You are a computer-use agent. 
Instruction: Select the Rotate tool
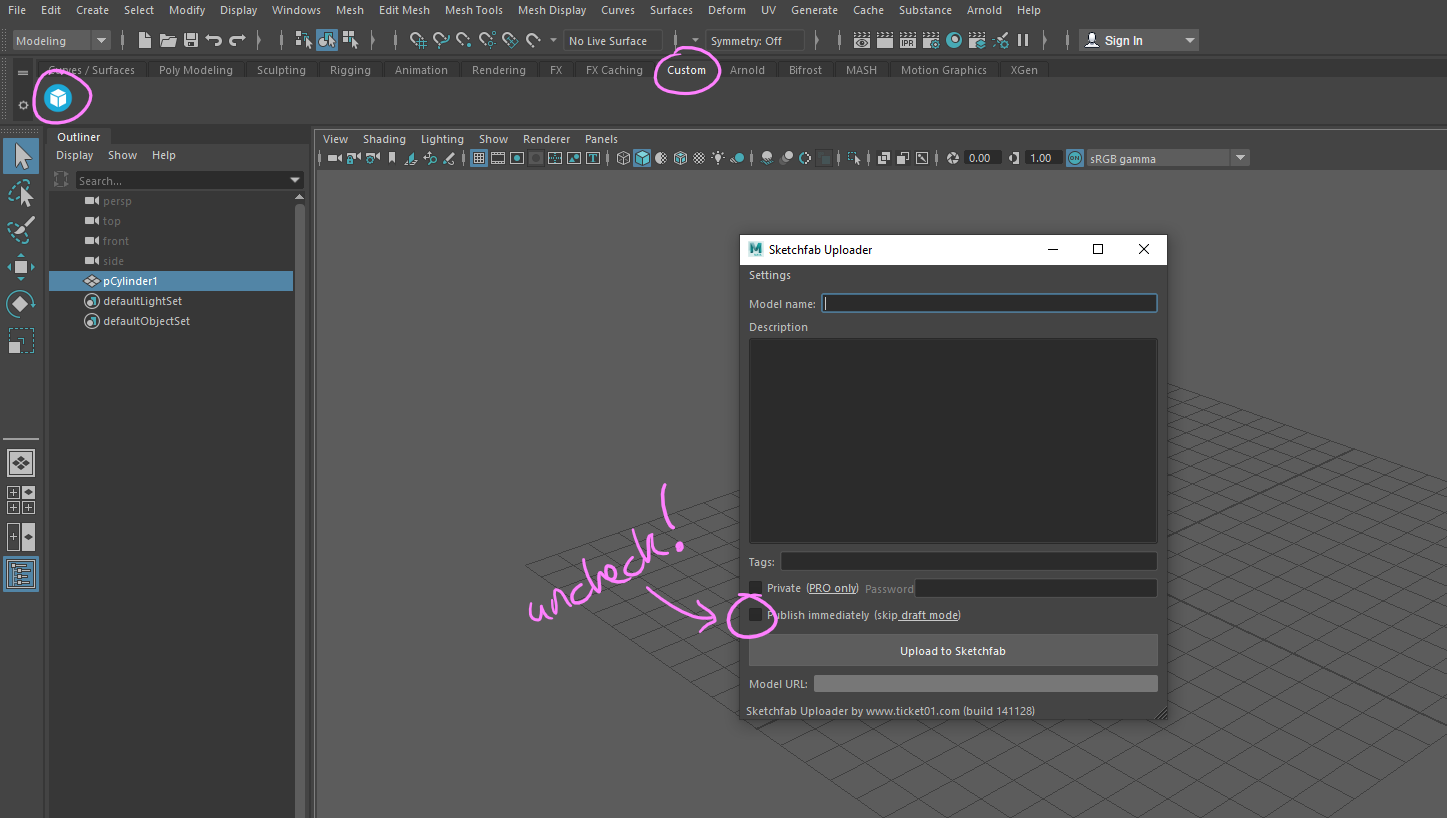pos(21,303)
